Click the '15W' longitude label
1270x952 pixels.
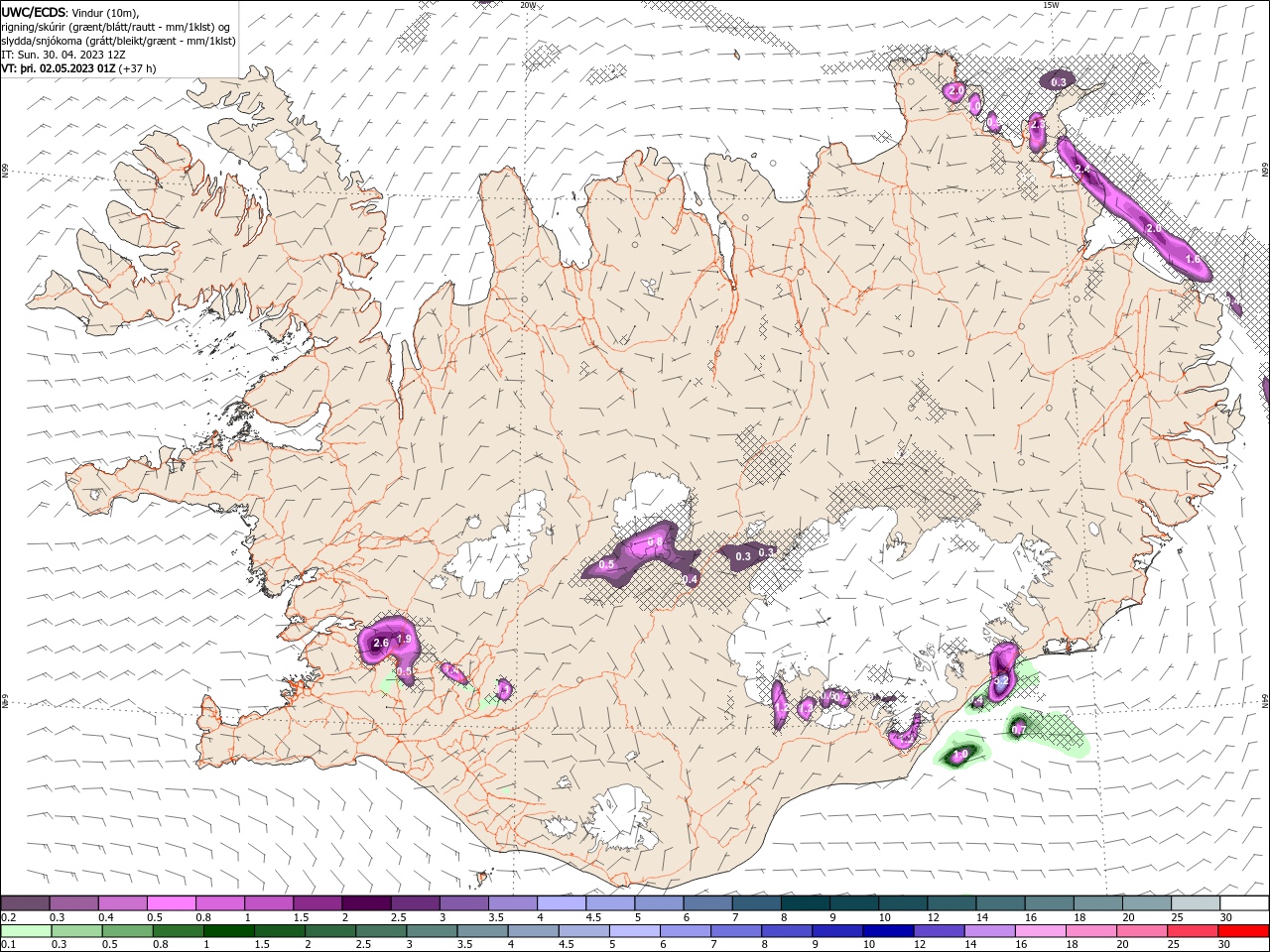(x=1051, y=5)
